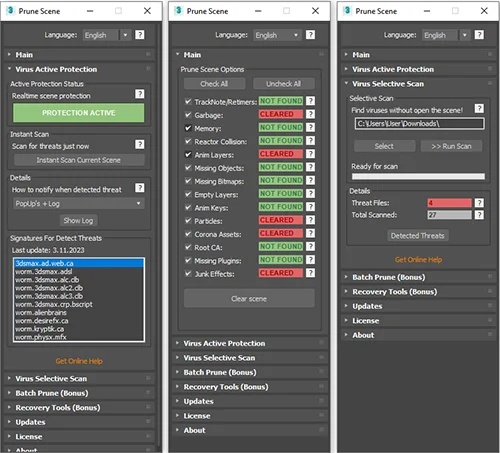Toggle the Anim Layers checkbox
This screenshot has height=453, width=500.
tap(188, 154)
